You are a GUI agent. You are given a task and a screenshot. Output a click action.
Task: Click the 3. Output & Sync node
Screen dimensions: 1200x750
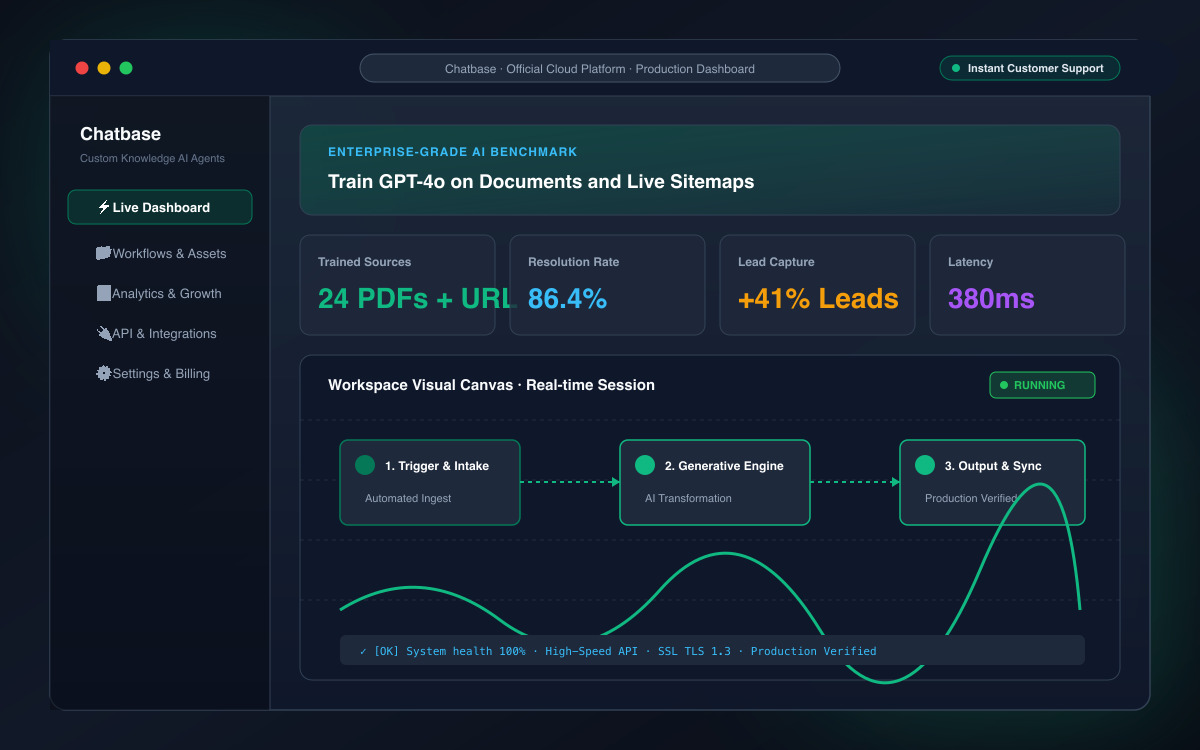[992, 482]
